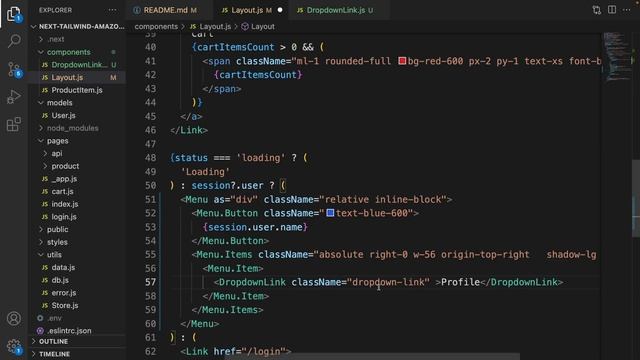Open editor more actions menu
640x360 pixels.
[x=627, y=10]
